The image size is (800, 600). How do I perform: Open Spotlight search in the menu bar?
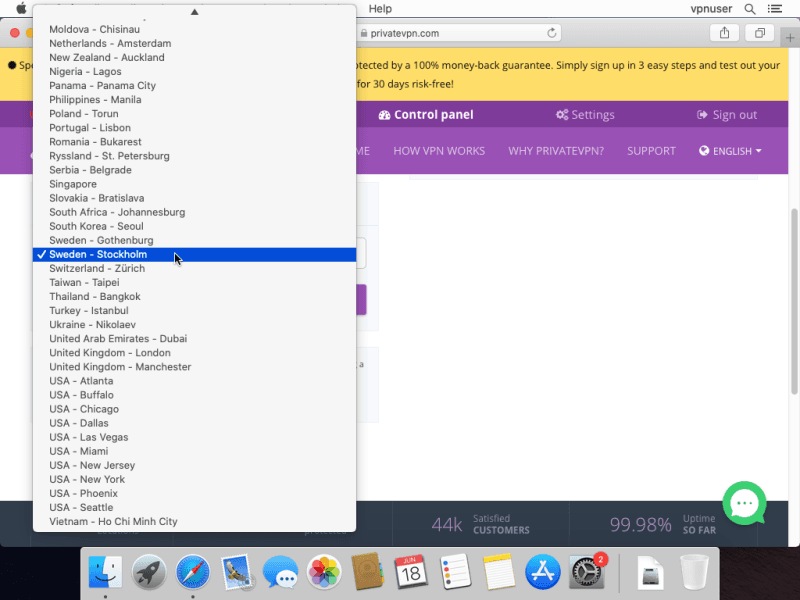(x=749, y=9)
